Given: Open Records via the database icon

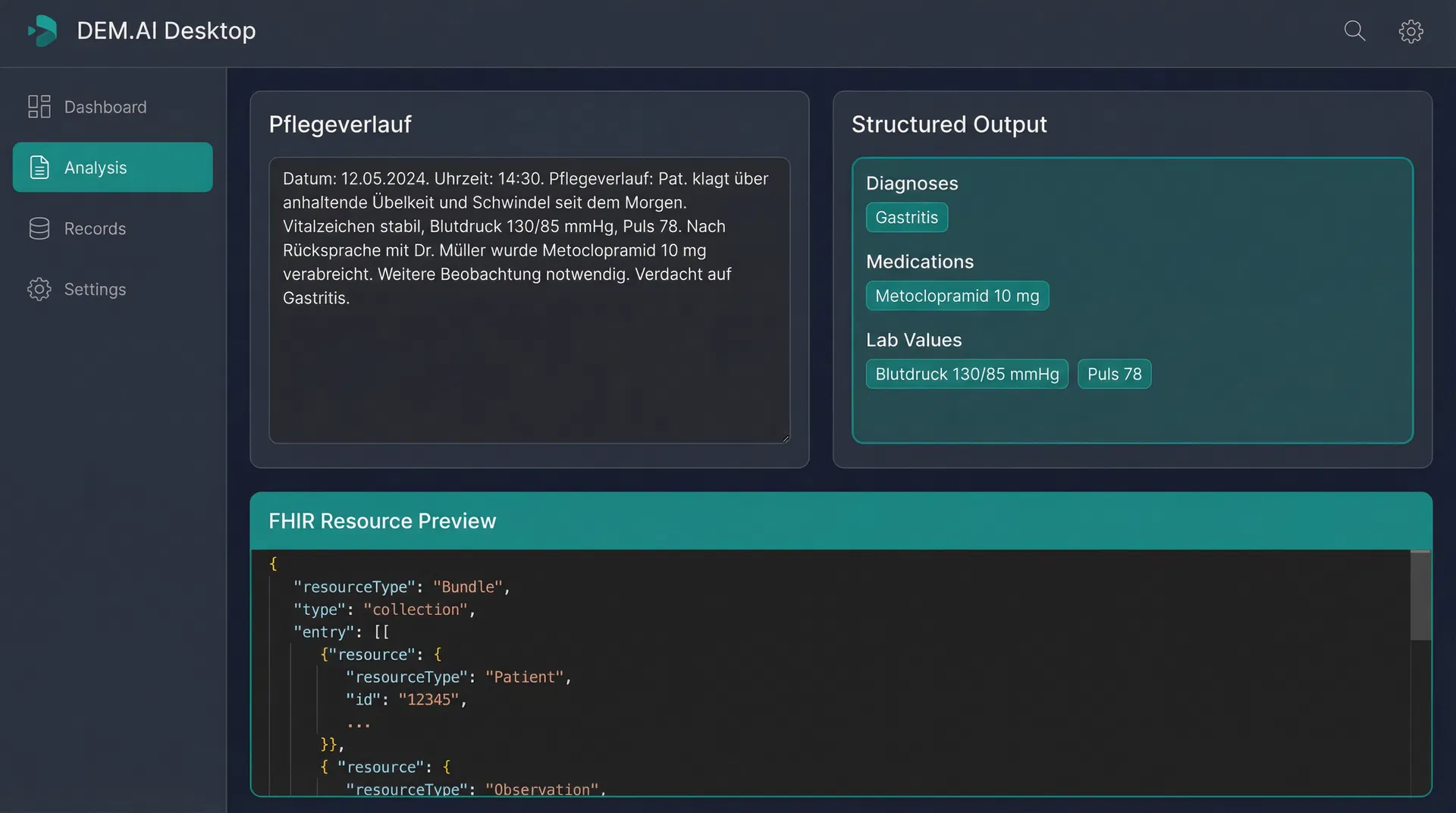Looking at the screenshot, I should pyautogui.click(x=39, y=228).
